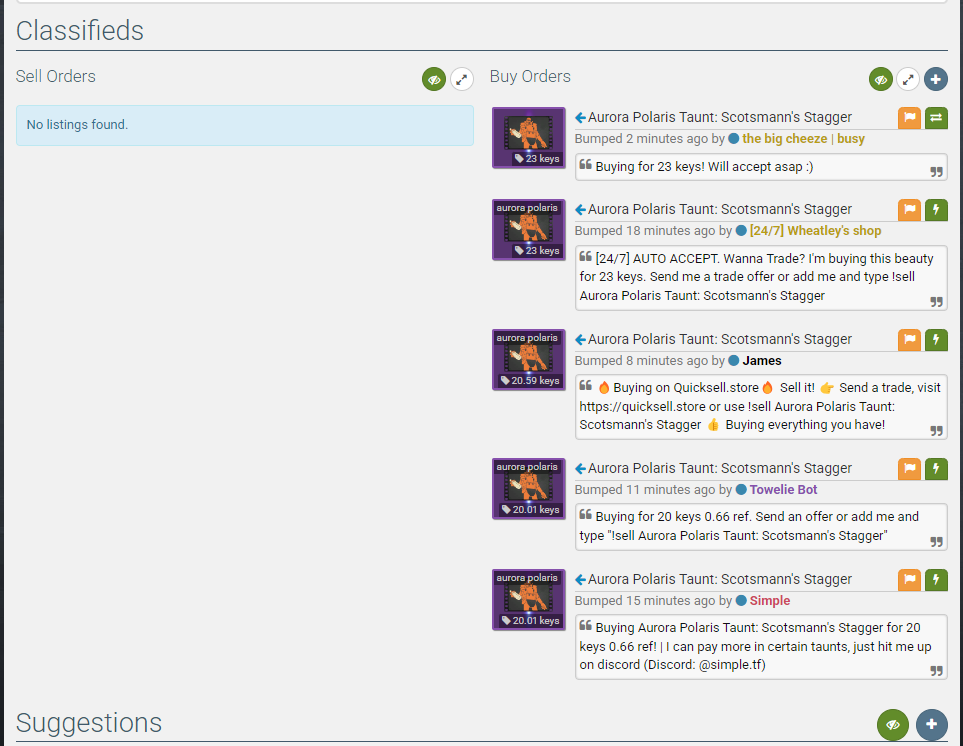Click the Suggestions heading
Viewport: 963px width, 746px height.
tap(89, 723)
